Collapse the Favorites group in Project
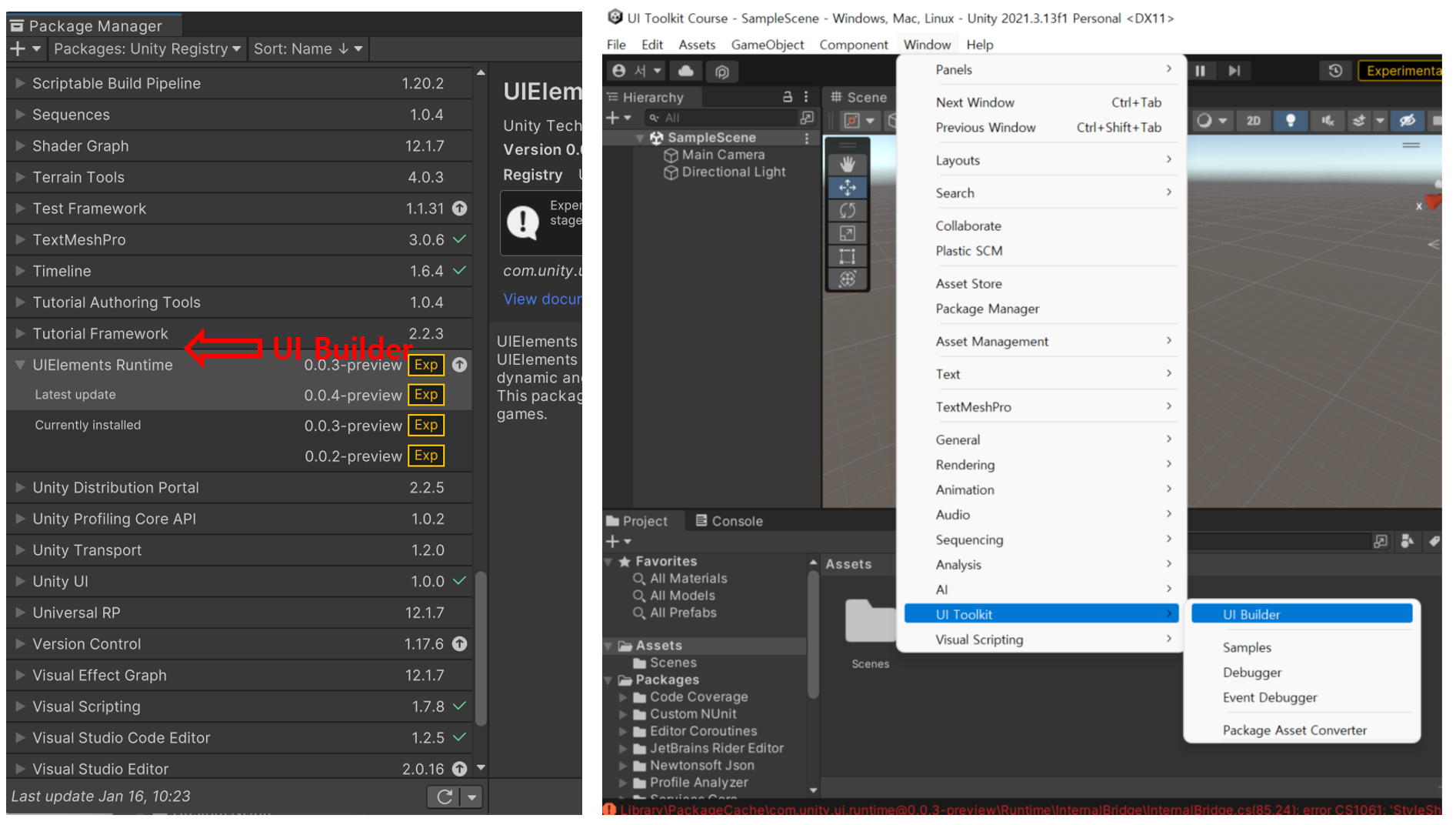Viewport: 1456px width, 825px height. coord(610,562)
